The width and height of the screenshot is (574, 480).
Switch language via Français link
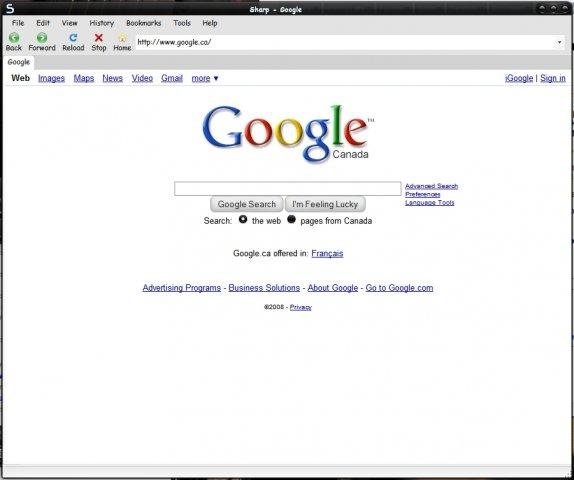pos(327,253)
